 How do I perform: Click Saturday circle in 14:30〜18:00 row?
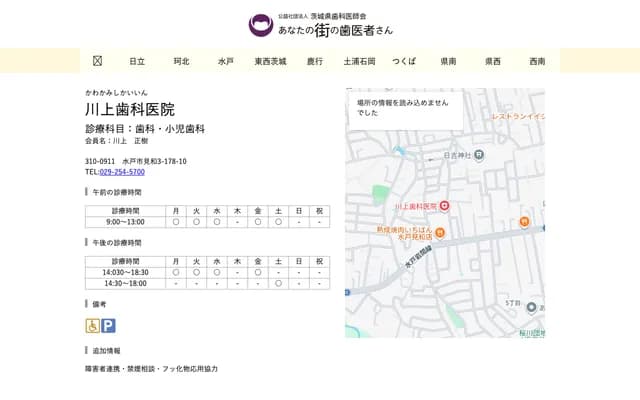[x=278, y=283]
